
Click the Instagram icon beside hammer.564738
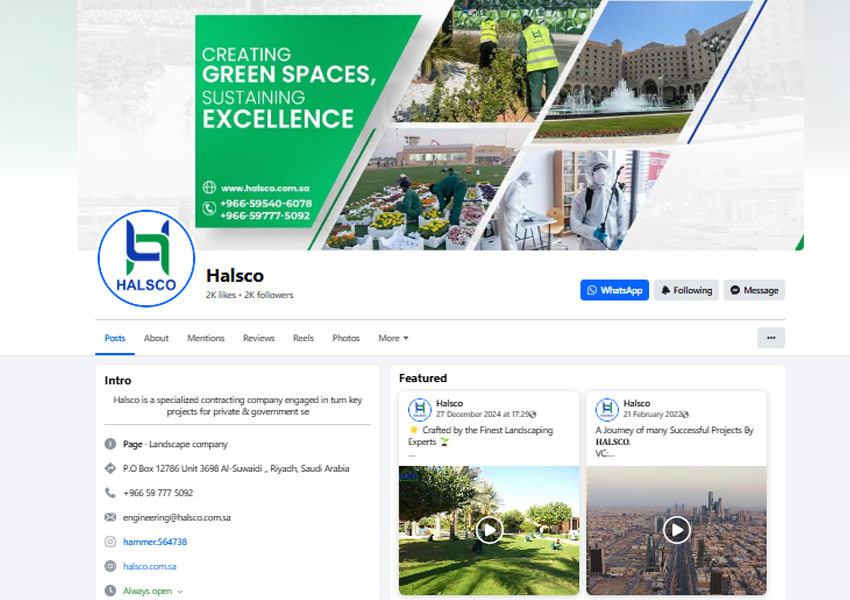(110, 541)
